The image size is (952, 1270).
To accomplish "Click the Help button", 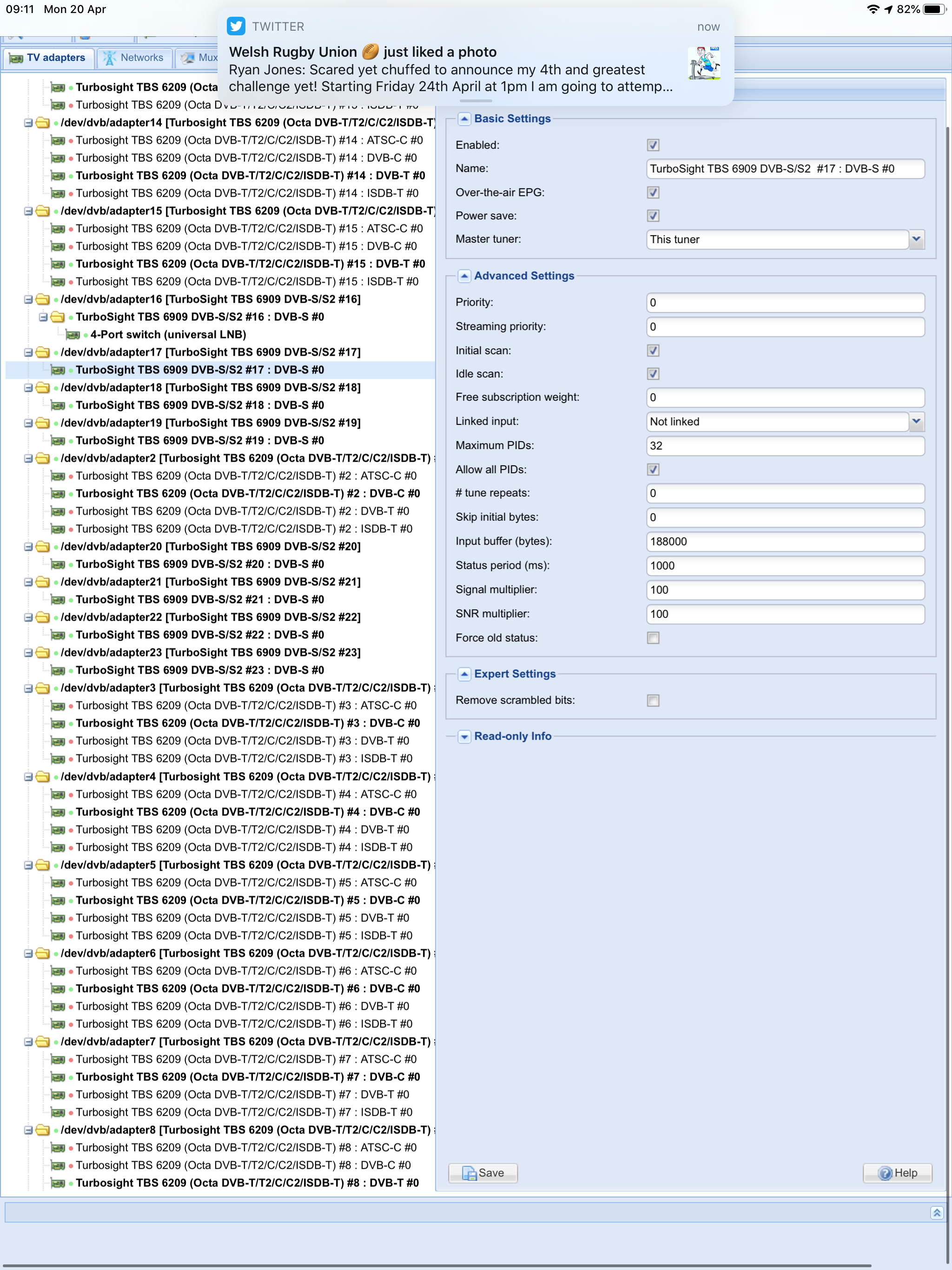I will pyautogui.click(x=898, y=1173).
